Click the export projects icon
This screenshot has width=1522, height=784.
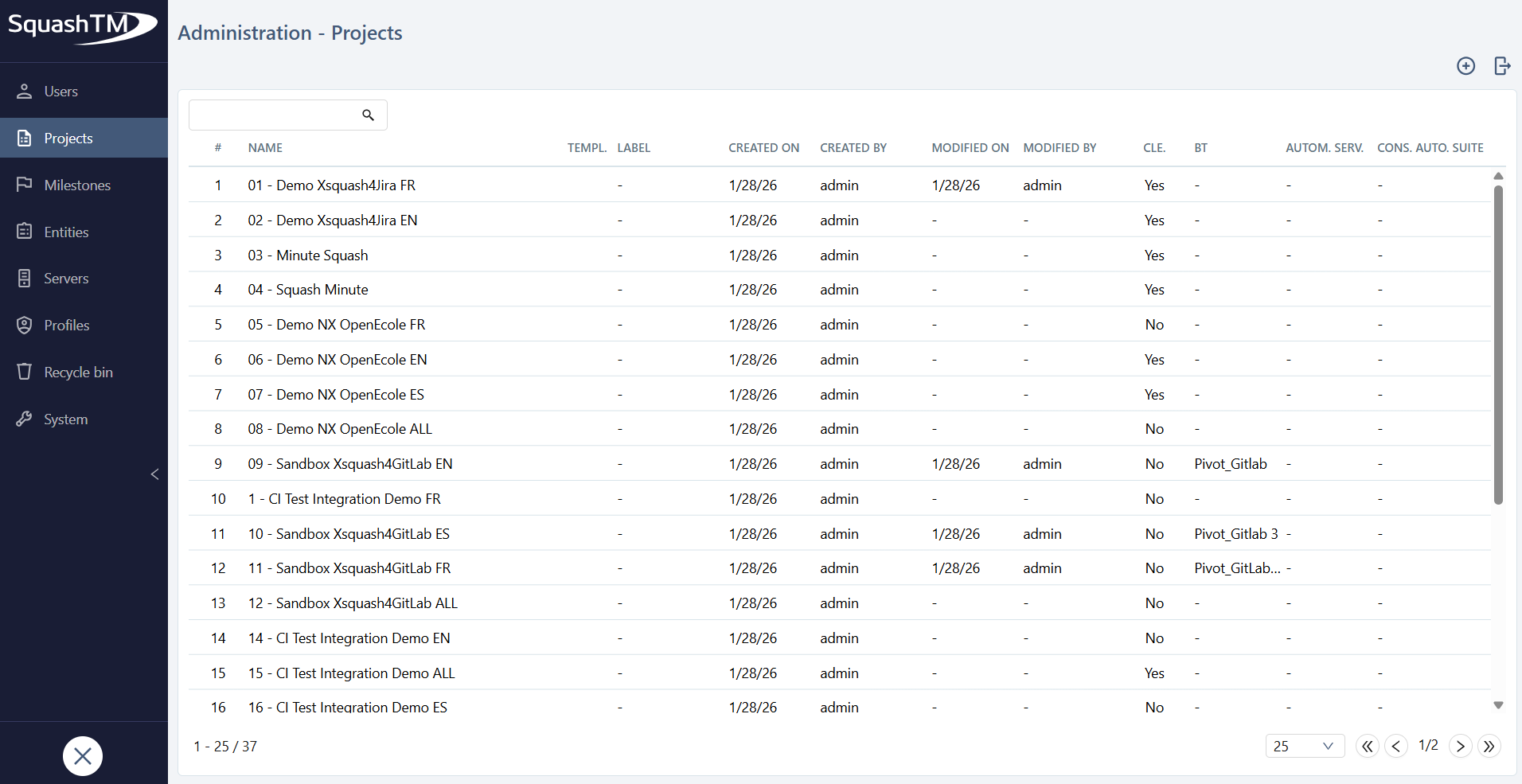point(1502,66)
